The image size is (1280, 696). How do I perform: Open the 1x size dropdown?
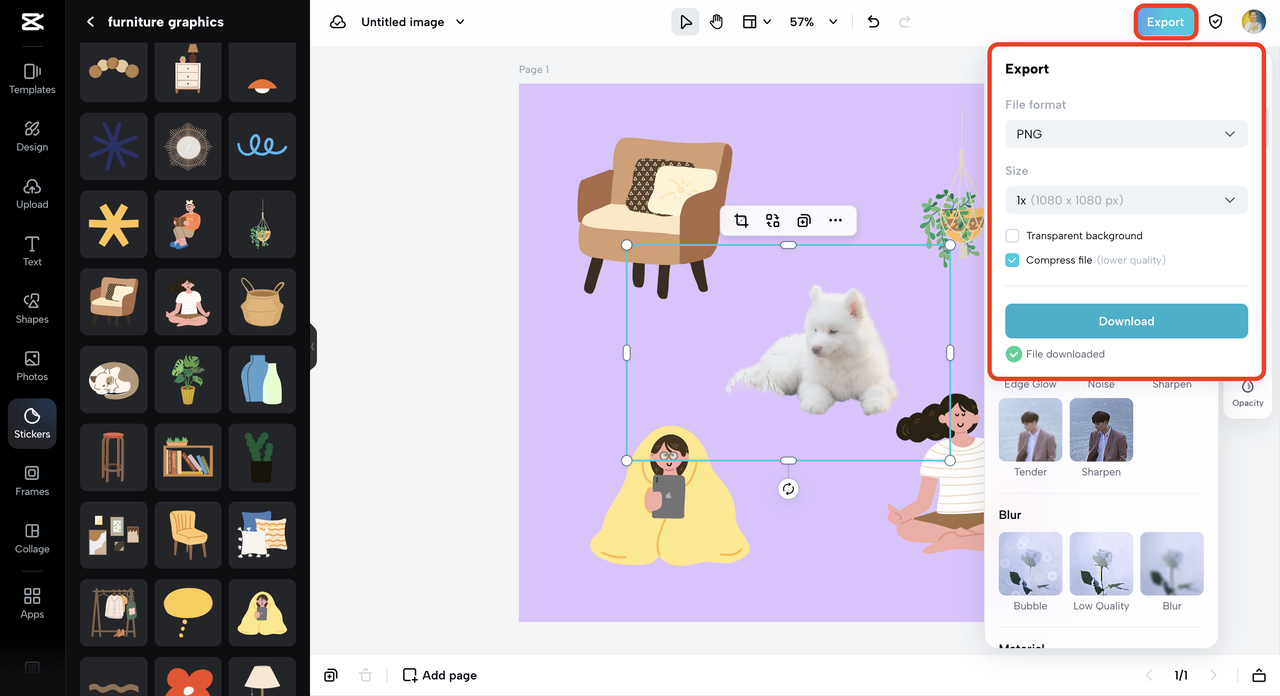1126,200
